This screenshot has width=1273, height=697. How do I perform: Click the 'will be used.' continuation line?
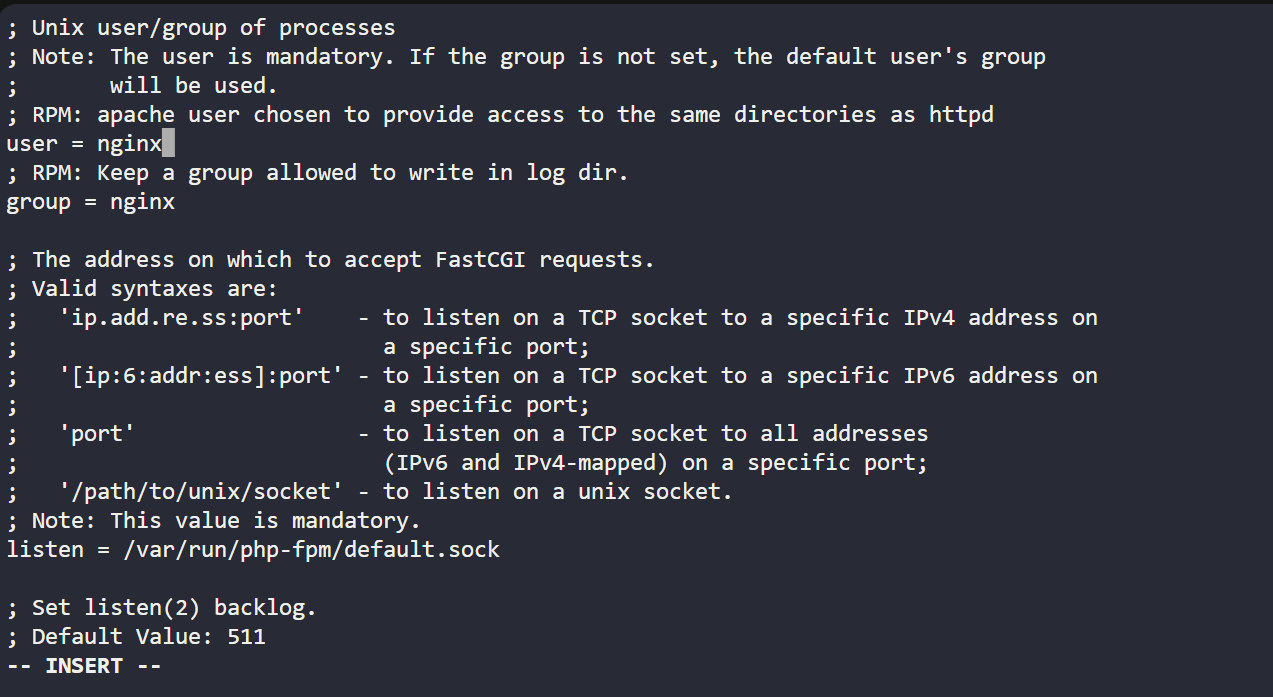click(x=193, y=86)
